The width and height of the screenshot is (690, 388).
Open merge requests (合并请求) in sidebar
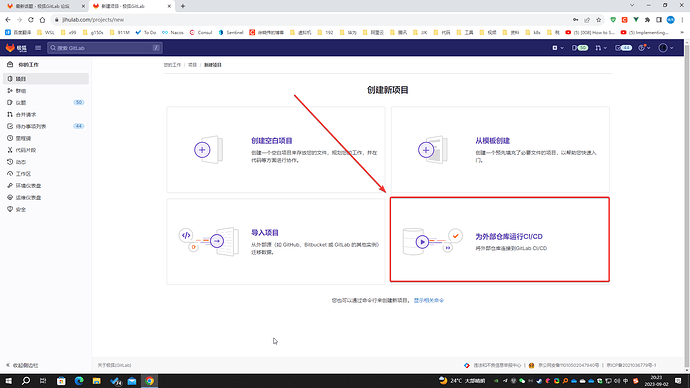click(x=26, y=114)
